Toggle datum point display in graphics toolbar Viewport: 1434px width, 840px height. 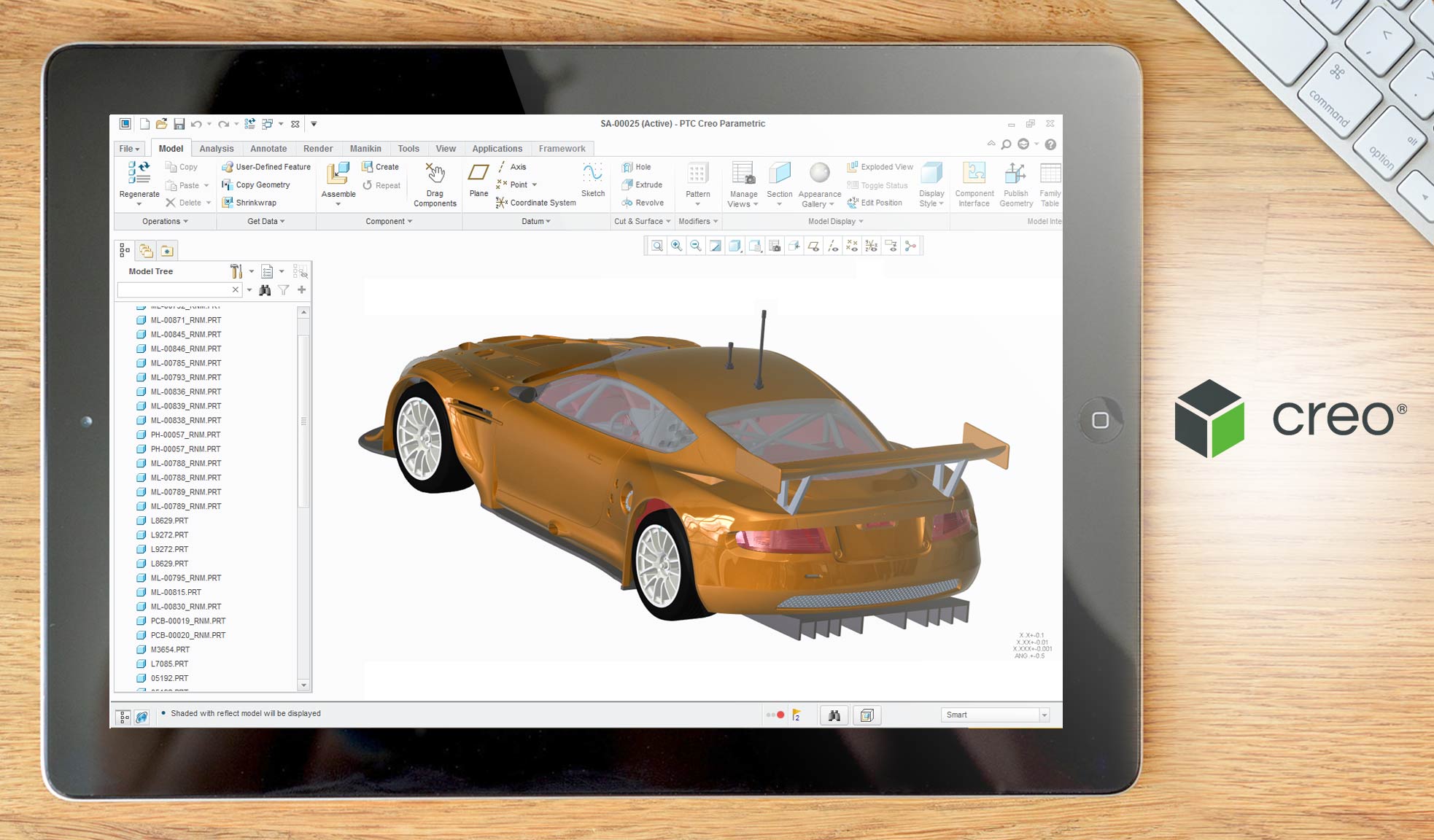[852, 246]
